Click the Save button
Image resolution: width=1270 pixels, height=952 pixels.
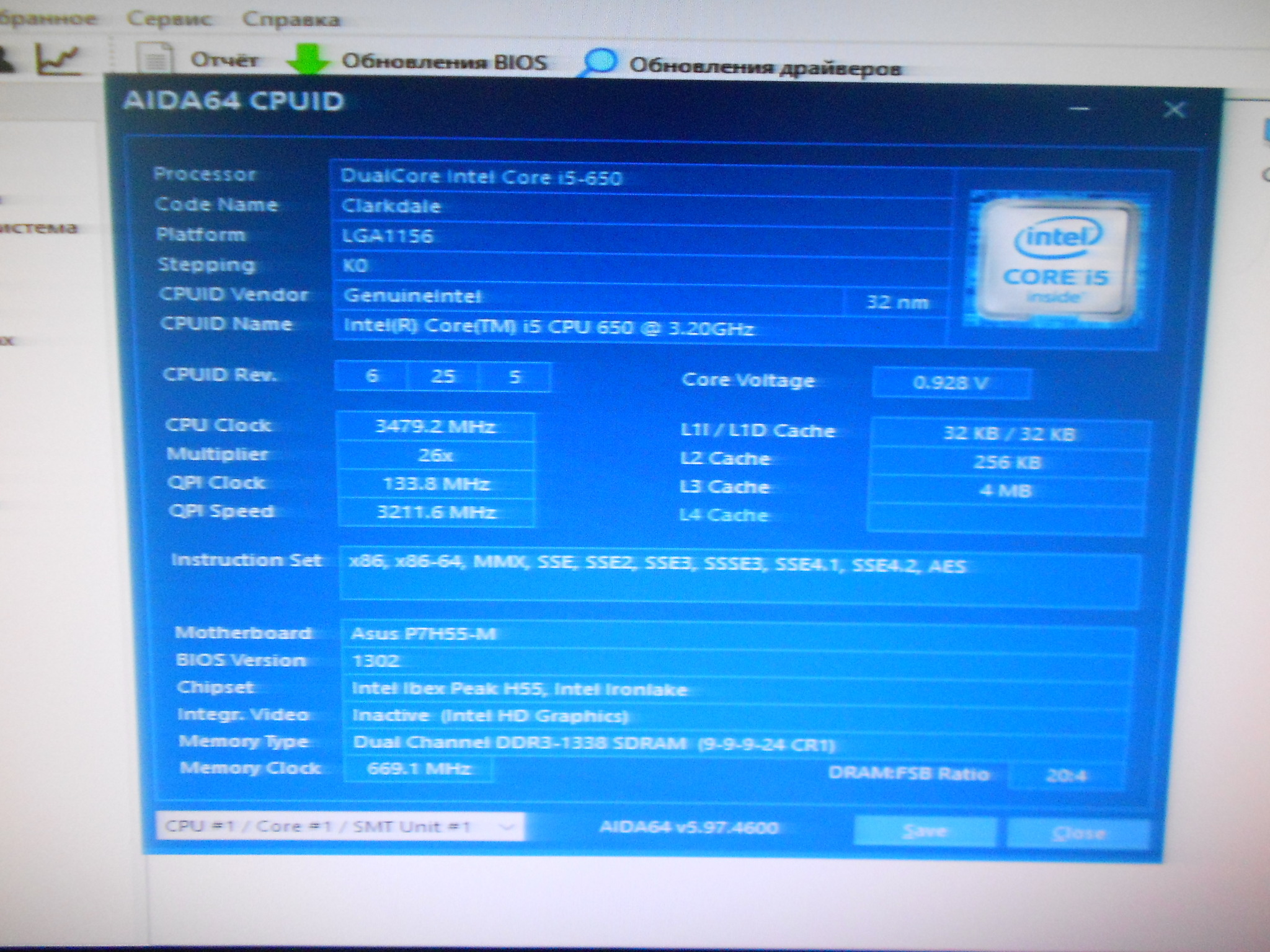tap(925, 831)
